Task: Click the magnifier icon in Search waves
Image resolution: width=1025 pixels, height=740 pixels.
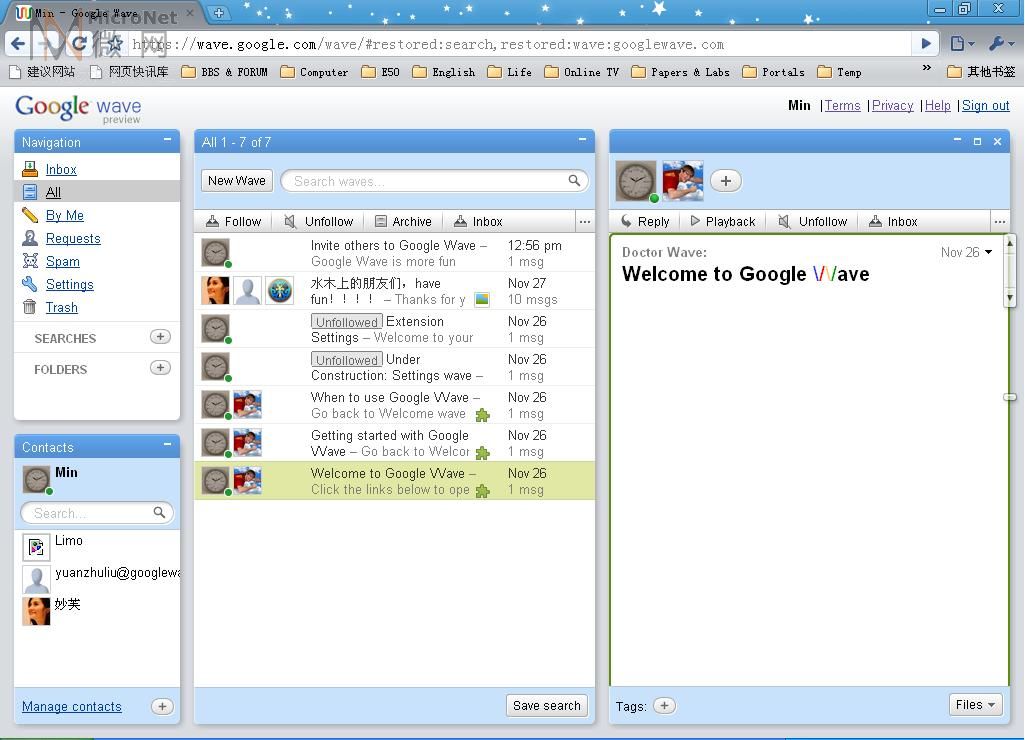Action: click(x=574, y=180)
